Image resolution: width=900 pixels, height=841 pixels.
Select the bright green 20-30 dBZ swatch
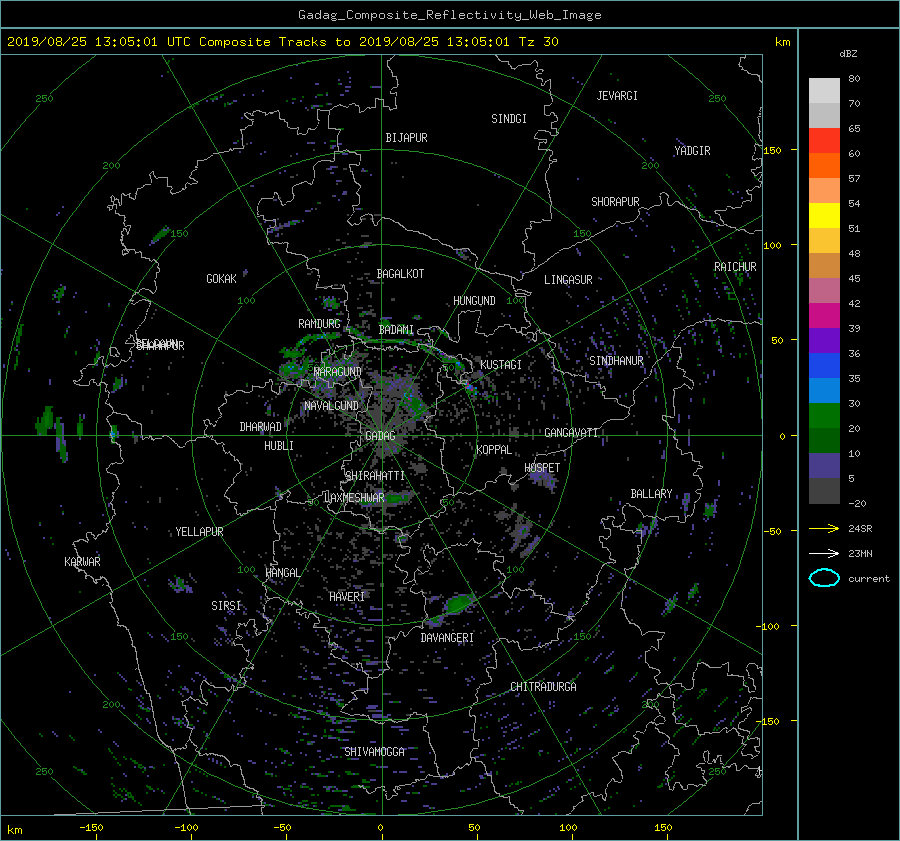[824, 416]
